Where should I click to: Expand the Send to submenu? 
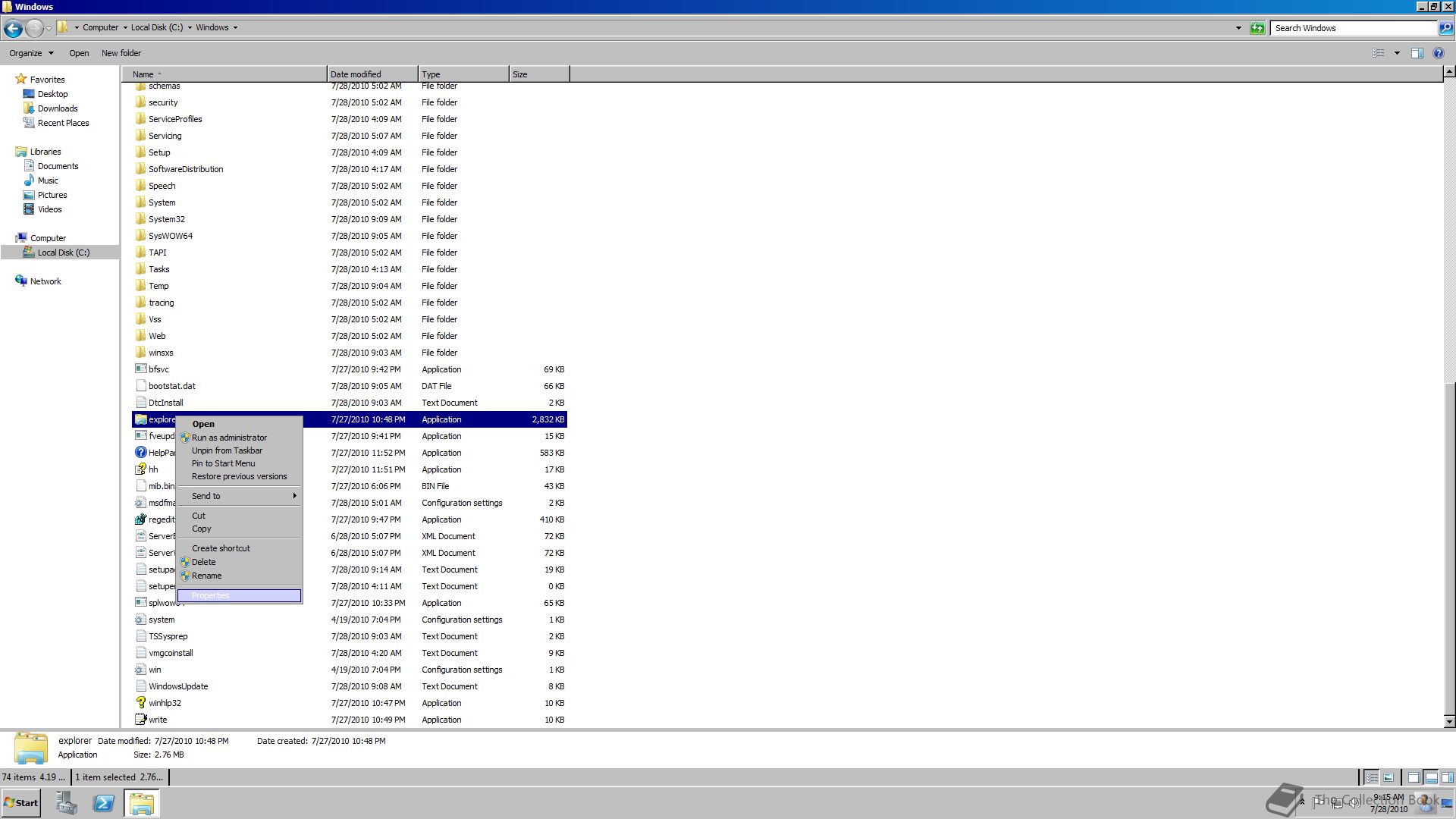point(240,496)
